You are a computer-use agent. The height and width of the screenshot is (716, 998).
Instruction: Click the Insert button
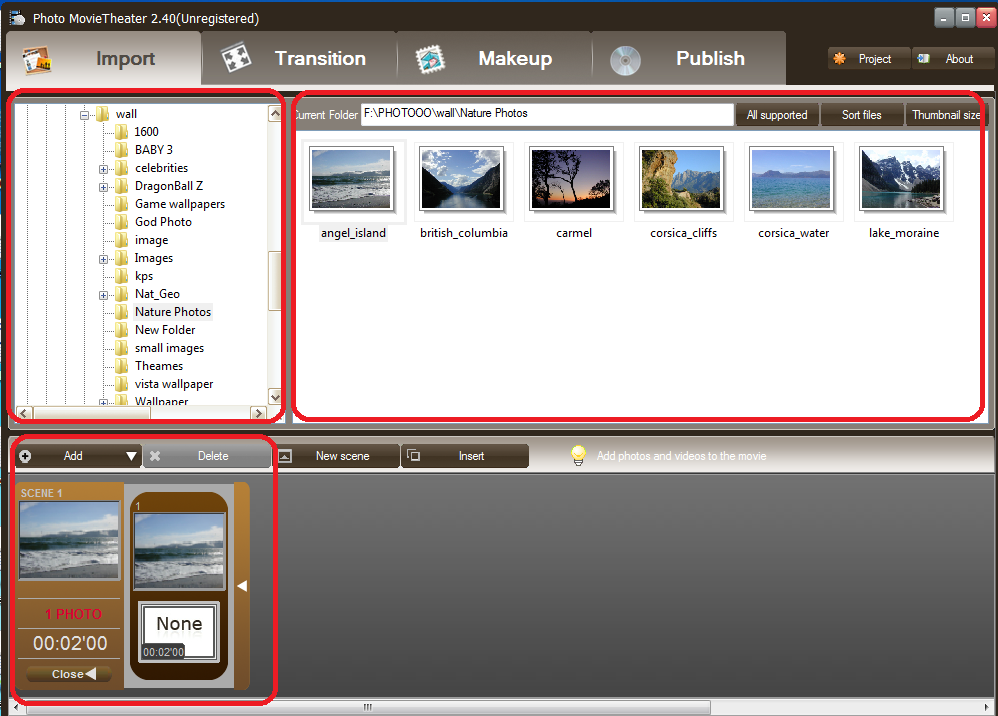coord(465,456)
